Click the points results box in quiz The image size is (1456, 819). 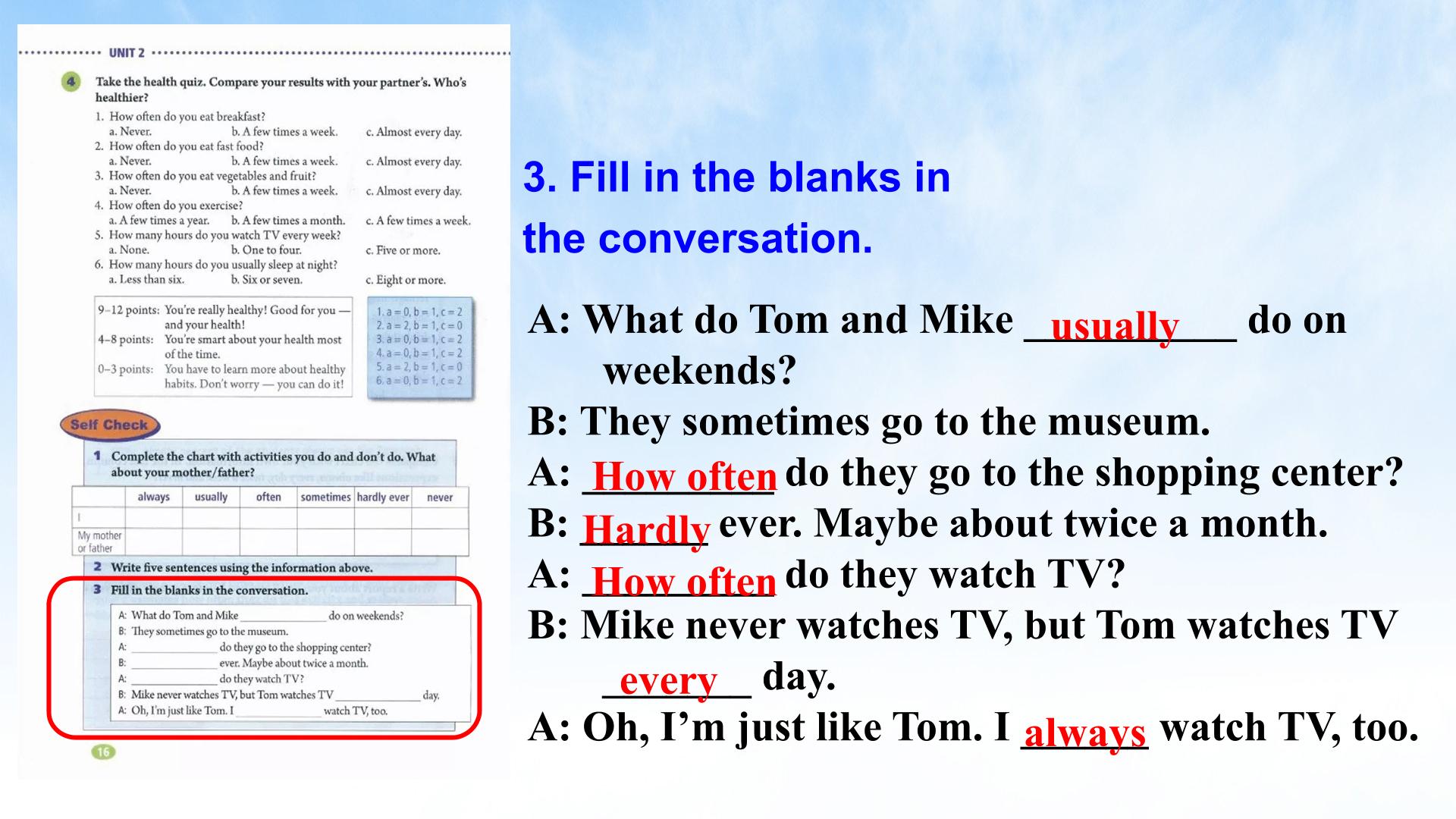pos(224,347)
